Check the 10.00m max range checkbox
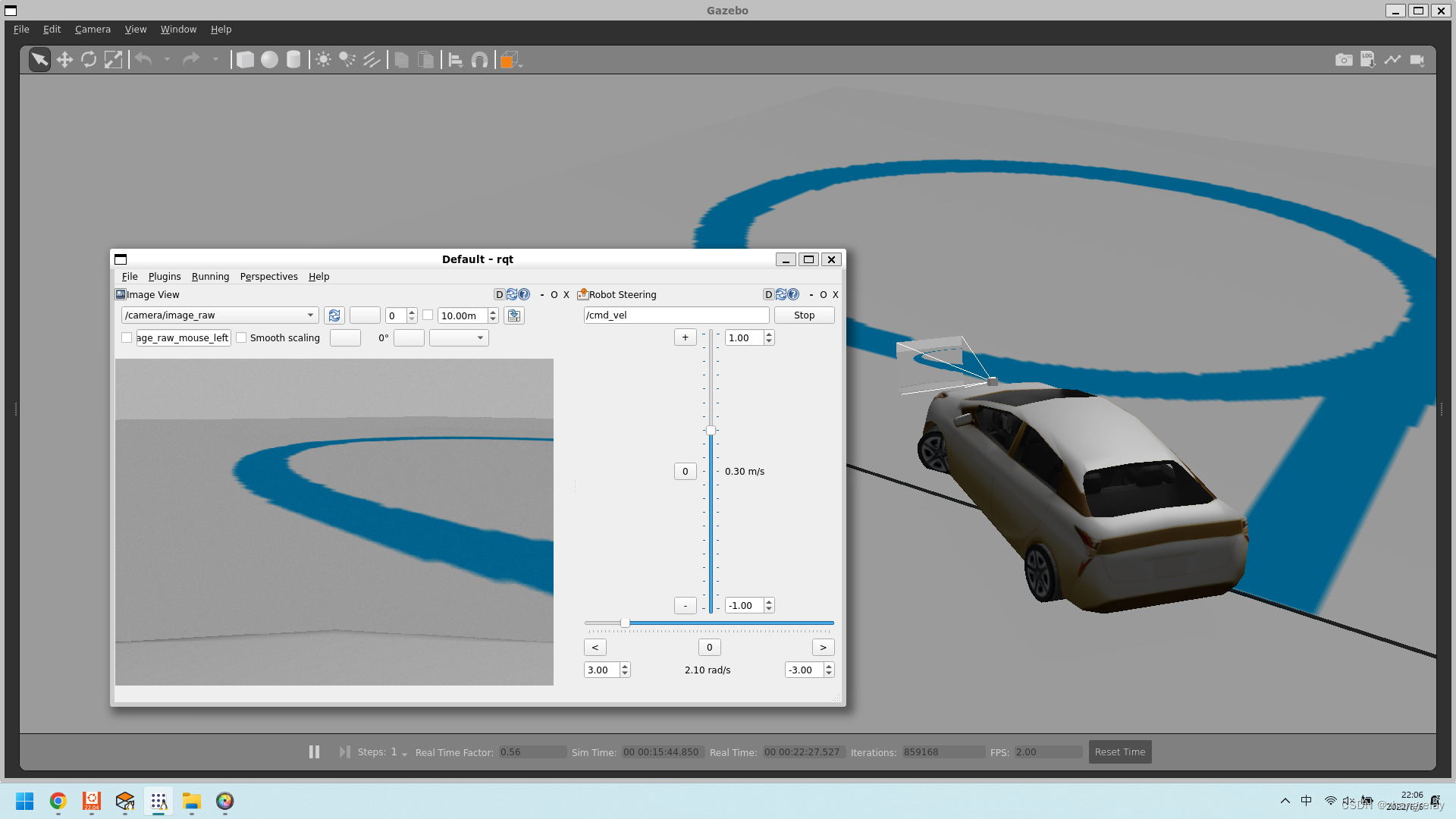This screenshot has height=819, width=1456. pos(428,315)
